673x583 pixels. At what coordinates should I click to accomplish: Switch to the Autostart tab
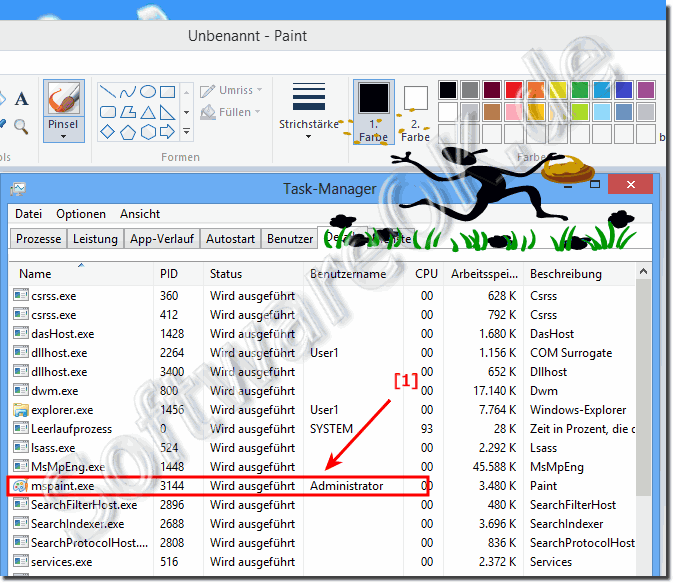pyautogui.click(x=230, y=239)
